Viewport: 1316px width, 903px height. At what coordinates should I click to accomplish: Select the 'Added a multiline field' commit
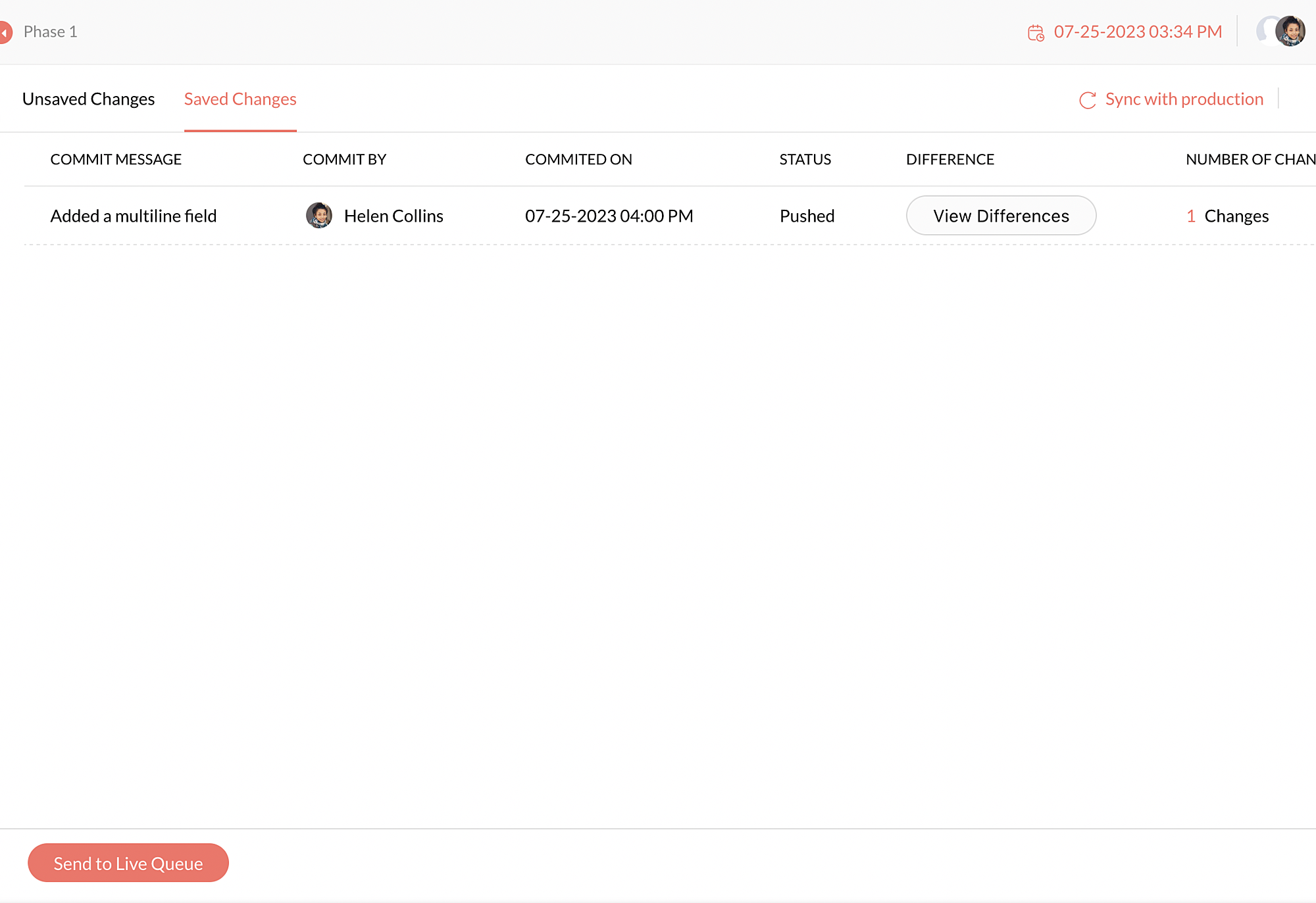(x=134, y=216)
